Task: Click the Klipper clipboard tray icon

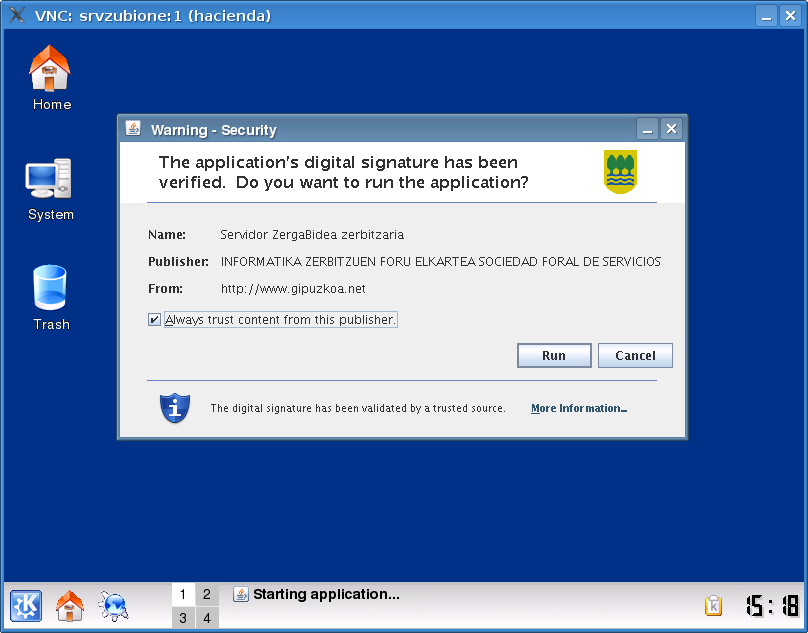Action: point(713,606)
